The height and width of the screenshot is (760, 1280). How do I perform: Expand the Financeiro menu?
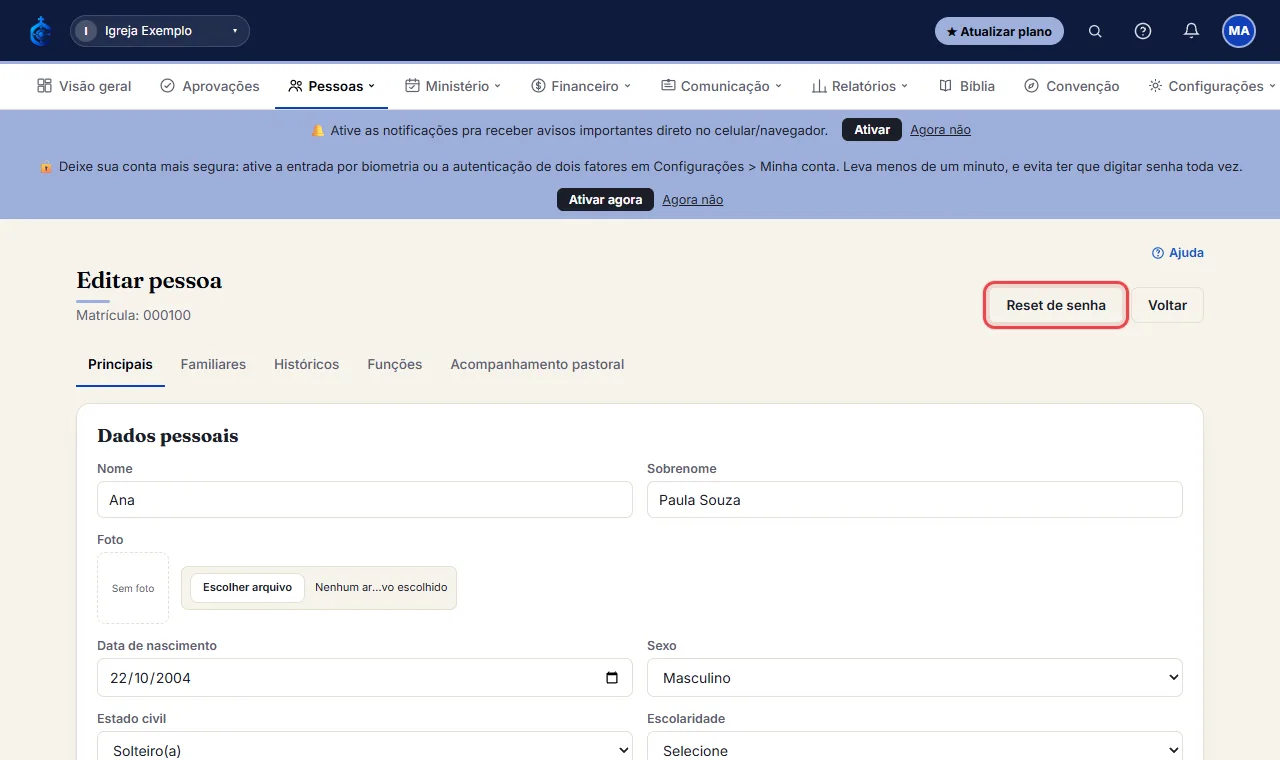coord(582,86)
